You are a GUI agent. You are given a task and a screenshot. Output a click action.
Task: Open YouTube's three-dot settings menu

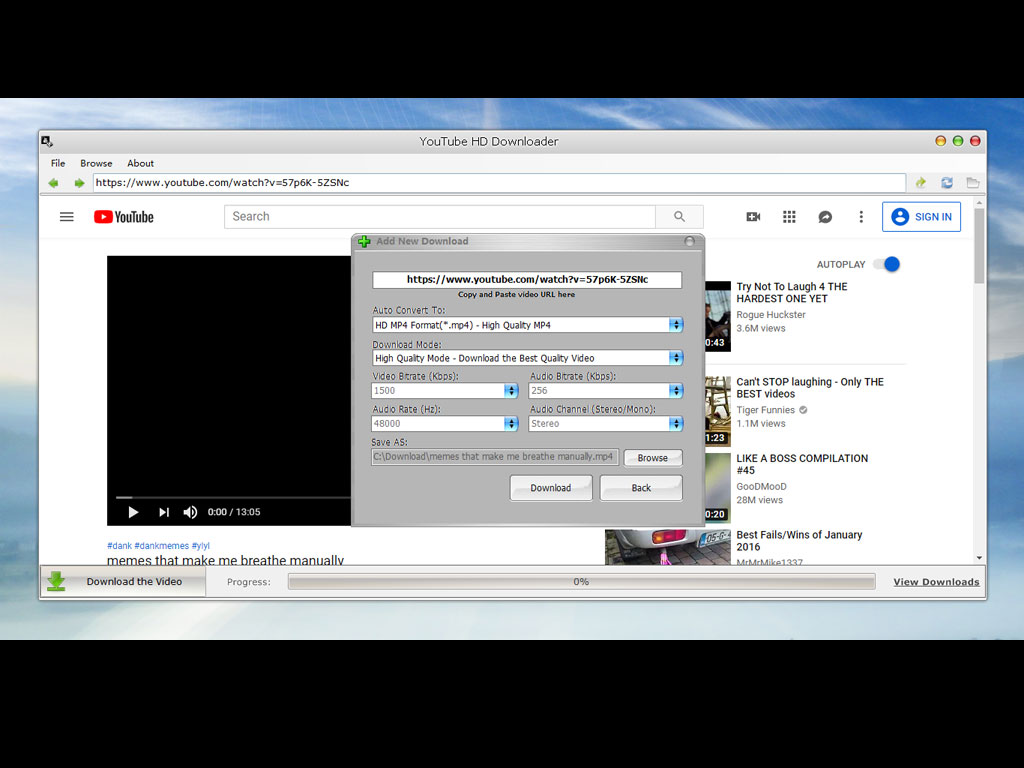[x=861, y=217]
